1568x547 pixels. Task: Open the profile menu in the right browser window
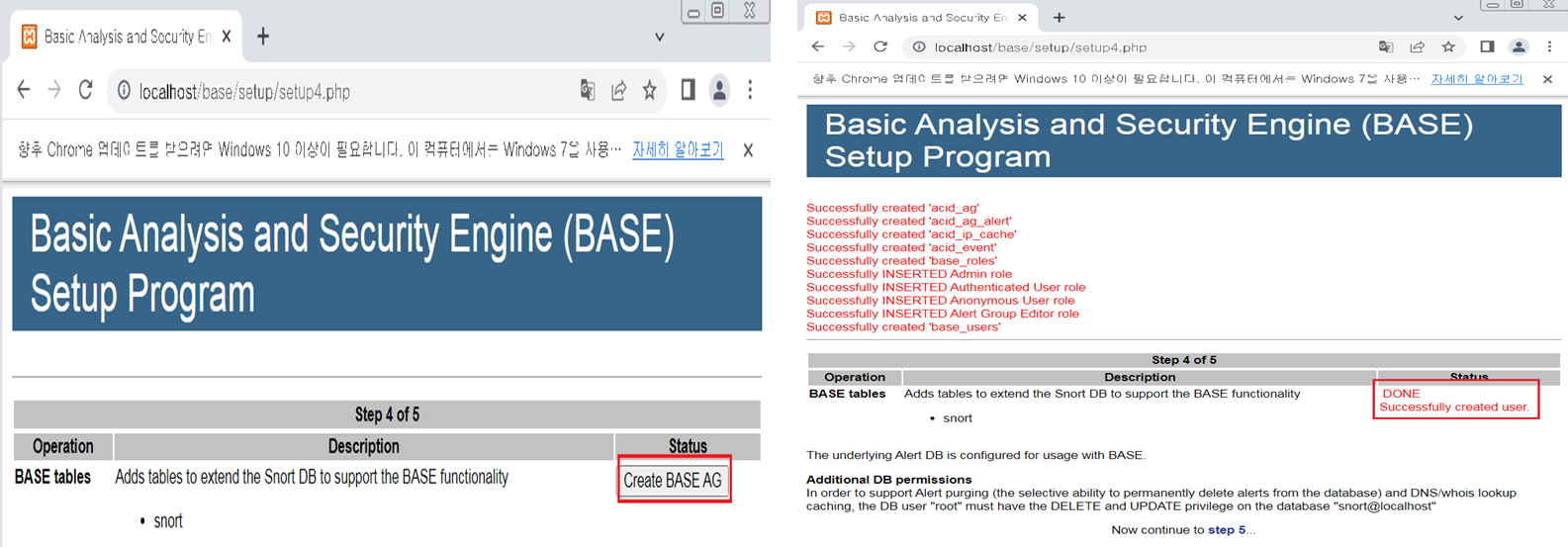(1519, 46)
